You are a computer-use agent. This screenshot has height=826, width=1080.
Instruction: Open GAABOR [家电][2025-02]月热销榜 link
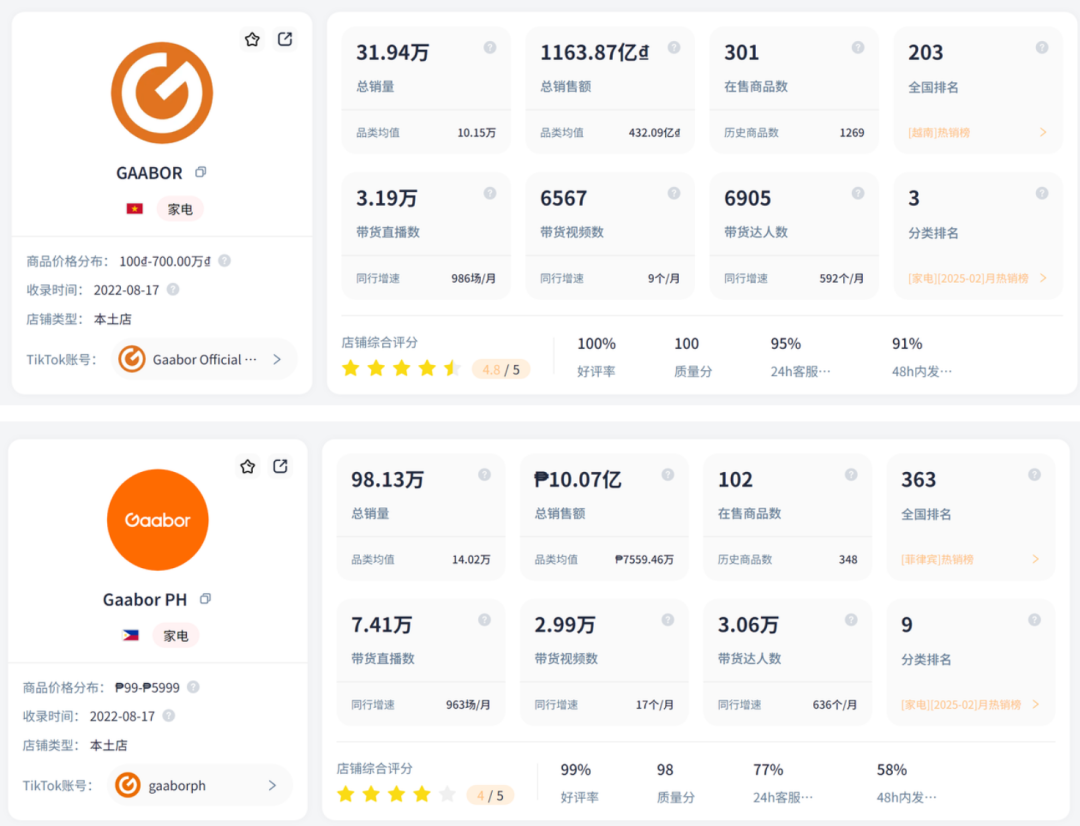(x=968, y=278)
